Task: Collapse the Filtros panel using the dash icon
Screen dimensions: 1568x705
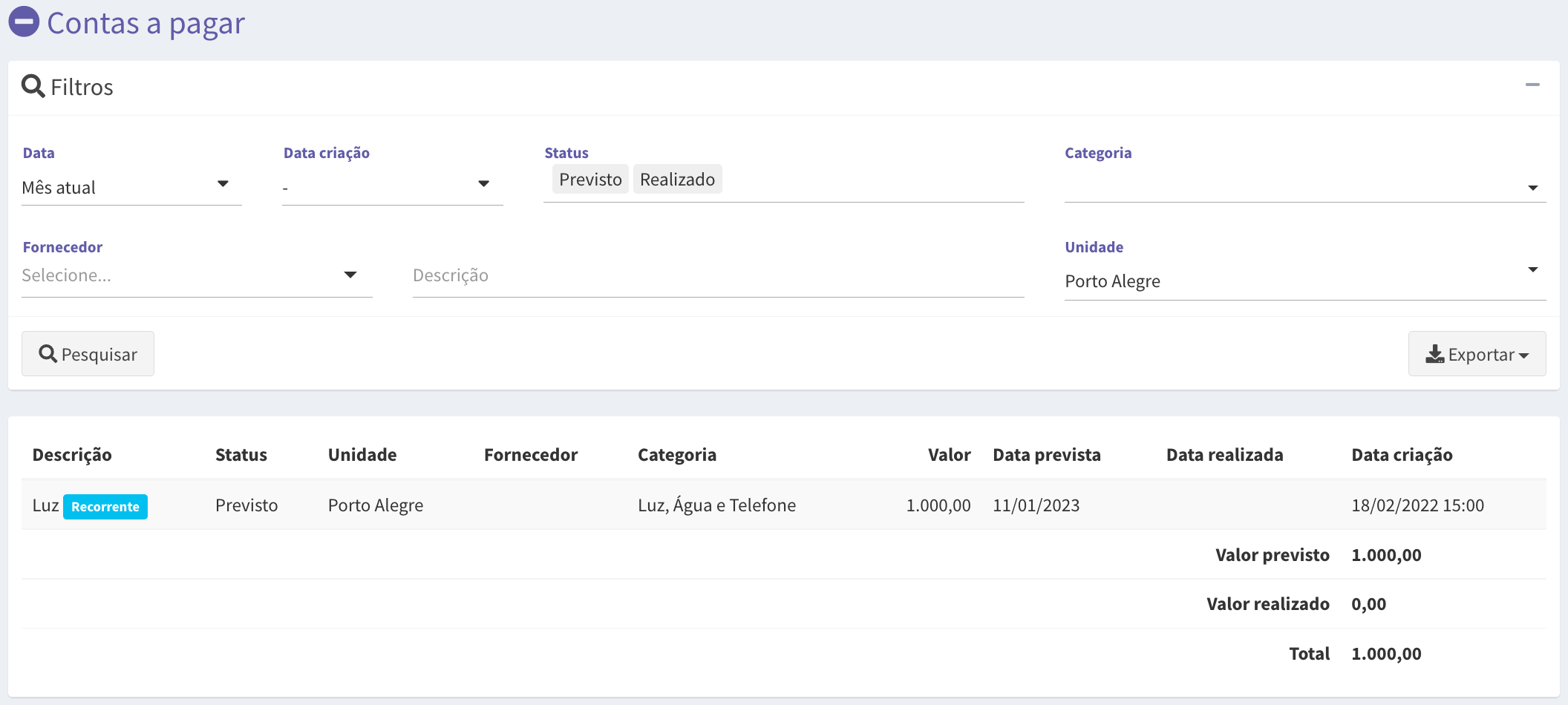Action: (1532, 85)
